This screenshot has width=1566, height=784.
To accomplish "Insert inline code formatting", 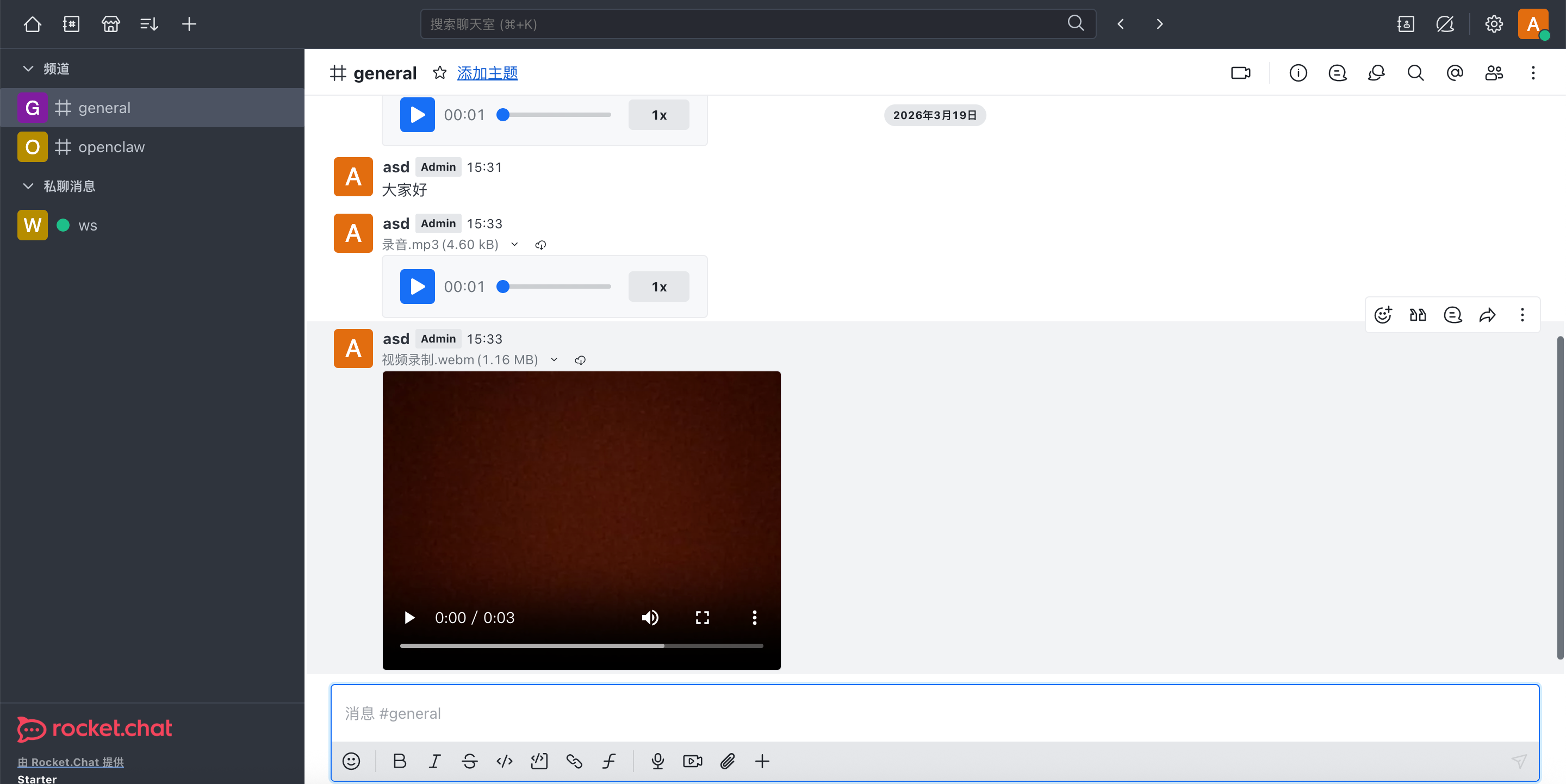I will [504, 761].
